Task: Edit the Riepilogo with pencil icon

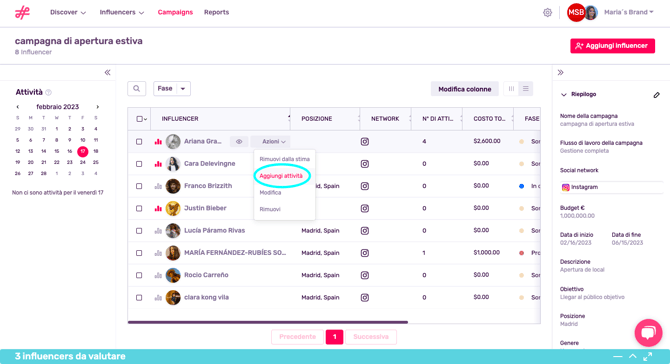Action: point(656,95)
